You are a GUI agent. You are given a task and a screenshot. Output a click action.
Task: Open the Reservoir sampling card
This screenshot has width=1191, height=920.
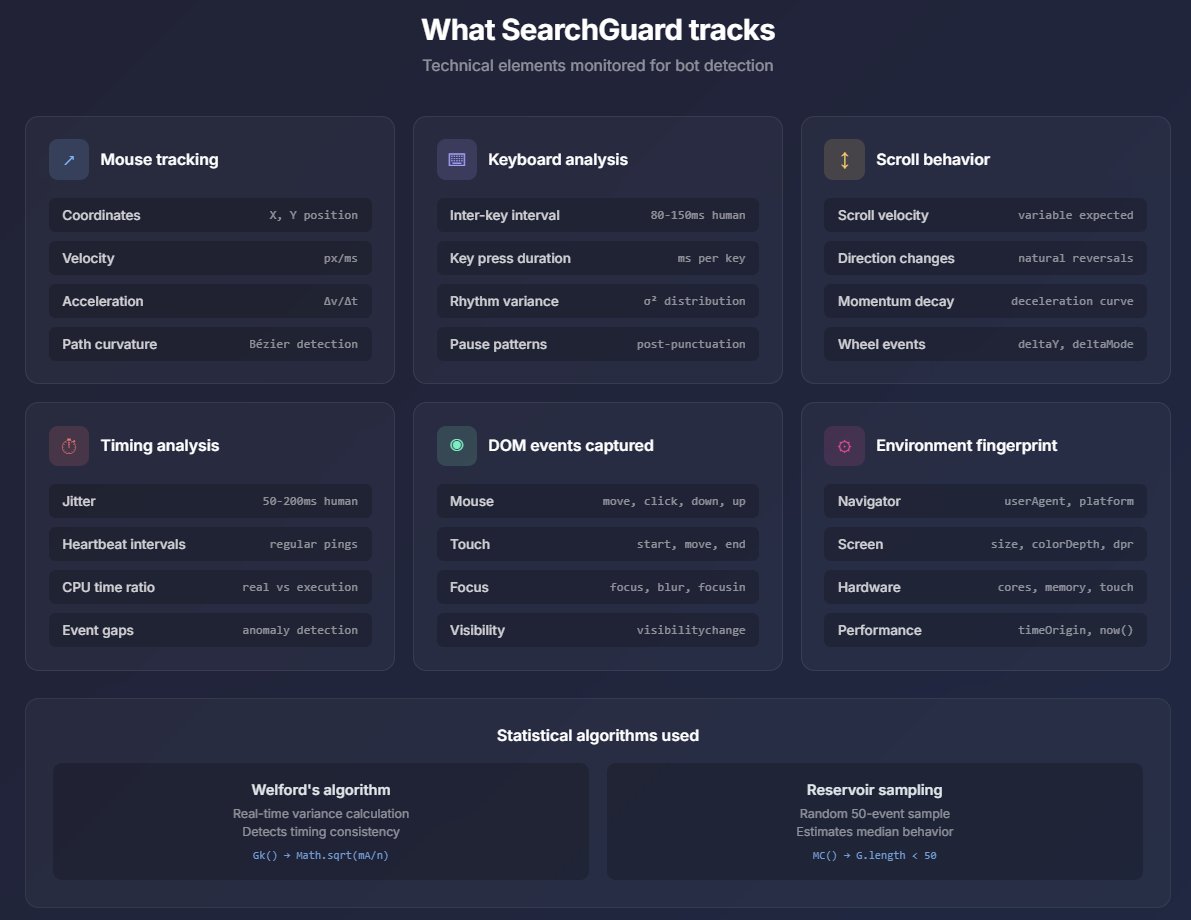(874, 822)
